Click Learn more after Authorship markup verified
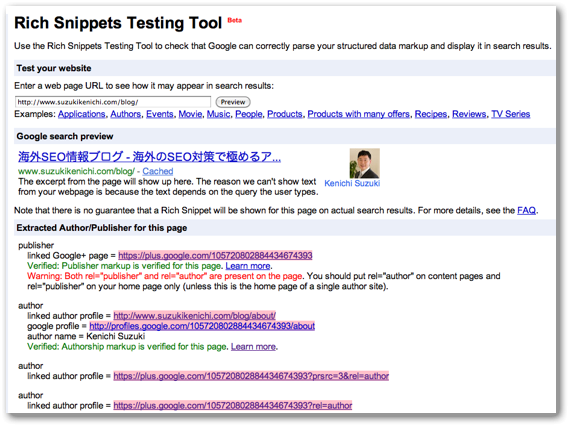Viewport: 569px width, 426px height. pos(253,347)
